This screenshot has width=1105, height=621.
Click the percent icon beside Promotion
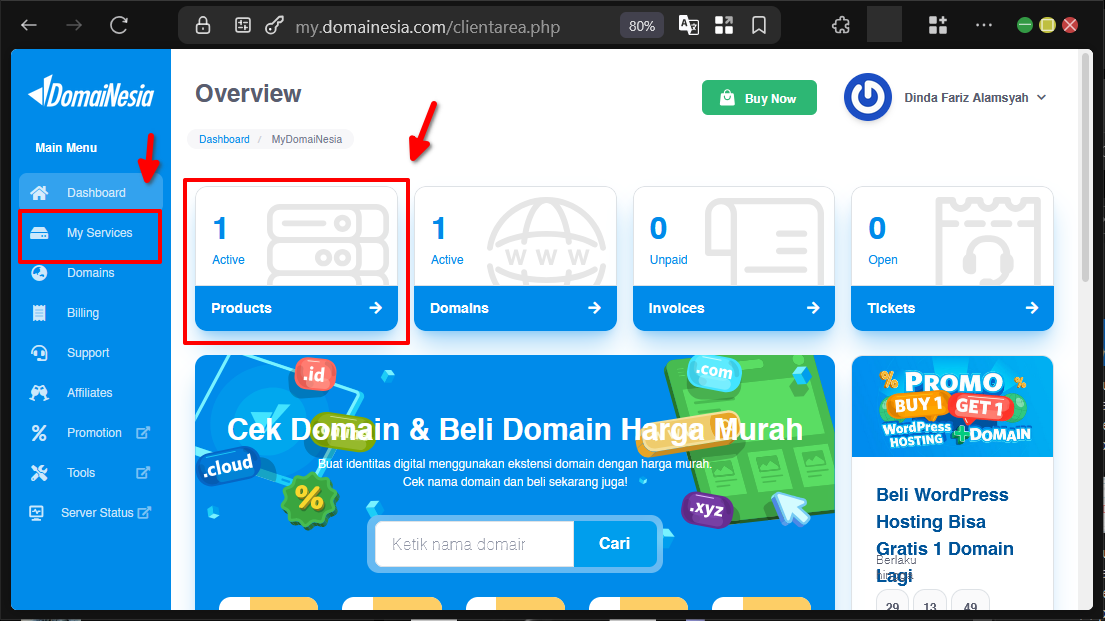pyautogui.click(x=37, y=432)
